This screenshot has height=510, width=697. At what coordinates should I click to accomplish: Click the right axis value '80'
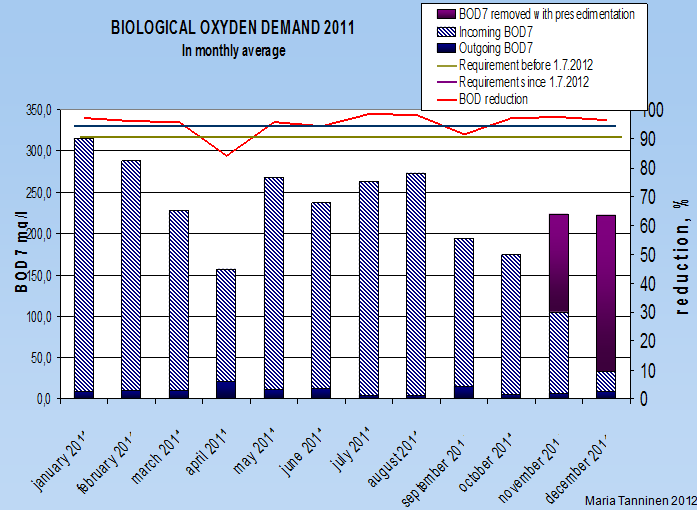pyautogui.click(x=647, y=168)
